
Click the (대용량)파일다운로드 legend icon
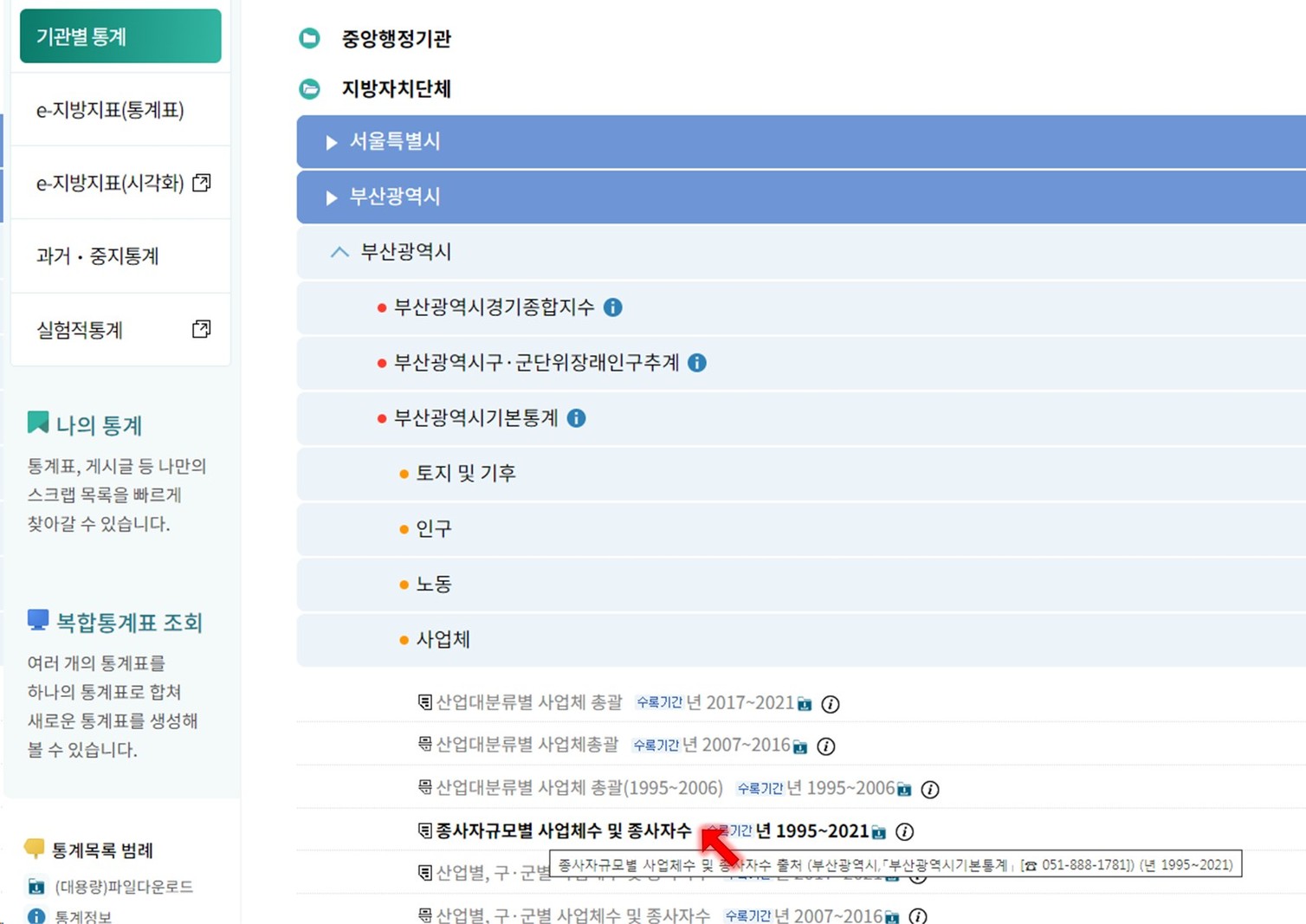click(x=36, y=887)
